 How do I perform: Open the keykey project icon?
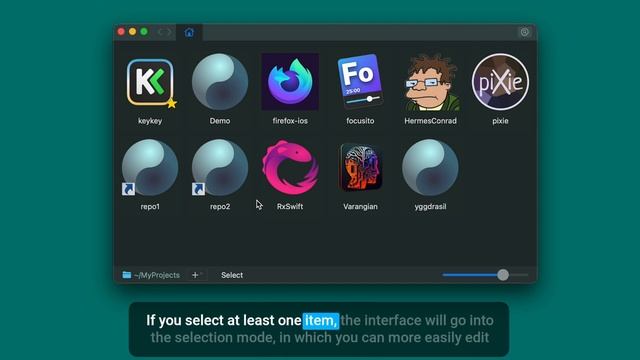click(x=150, y=82)
